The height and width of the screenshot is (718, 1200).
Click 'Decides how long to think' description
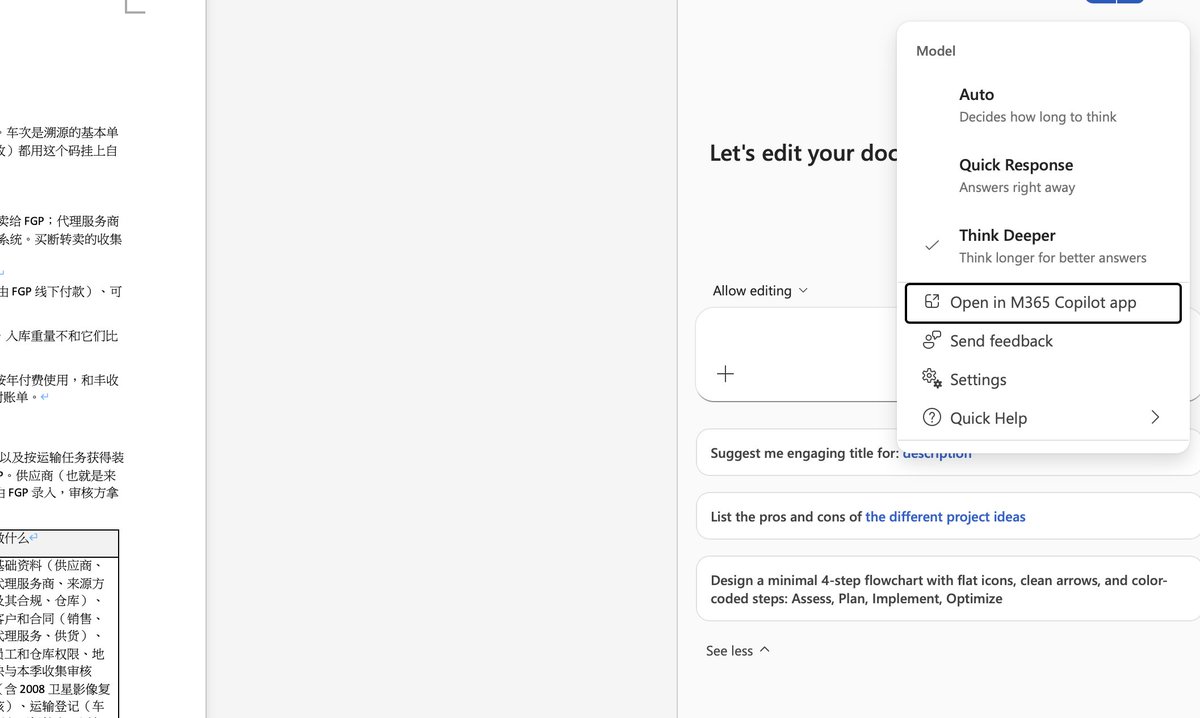1038,117
